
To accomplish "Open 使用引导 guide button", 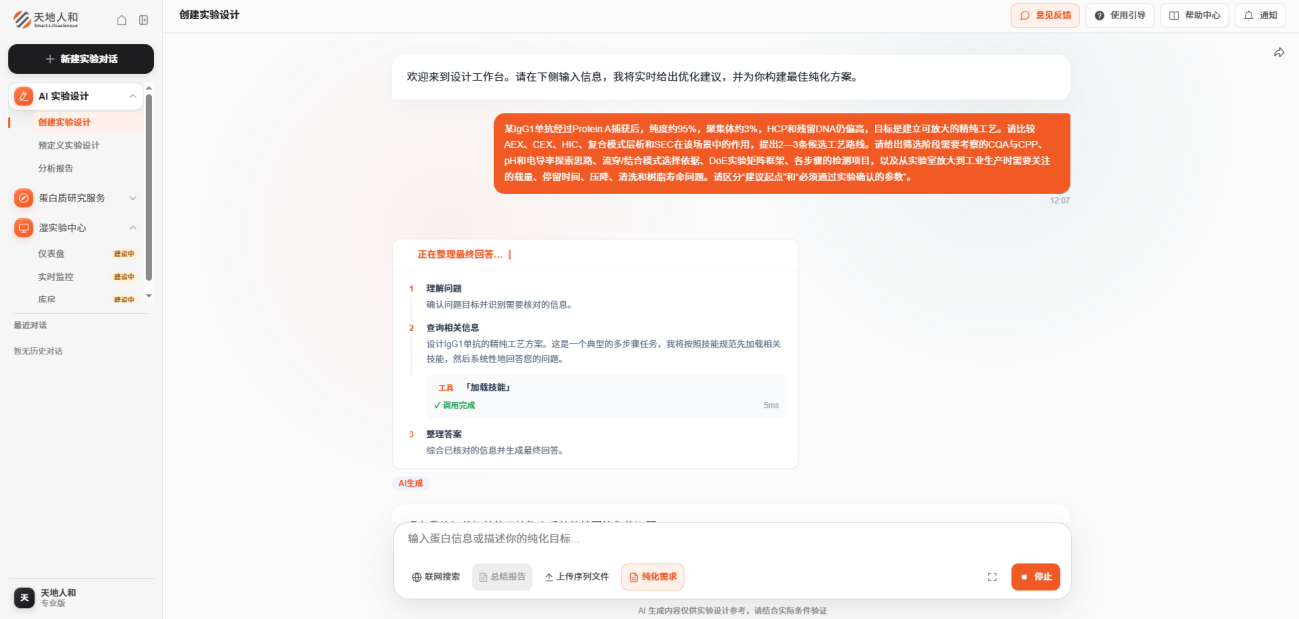I will pyautogui.click(x=1120, y=16).
